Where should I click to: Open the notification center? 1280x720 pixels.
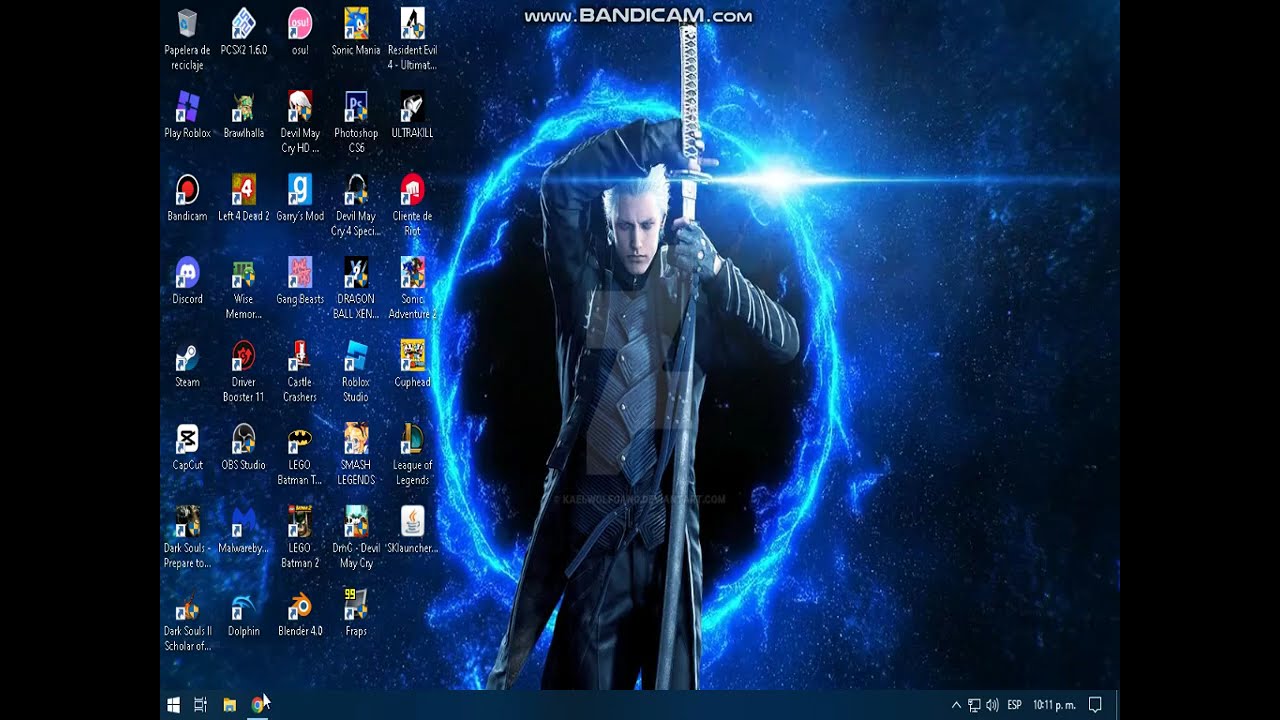[1095, 705]
